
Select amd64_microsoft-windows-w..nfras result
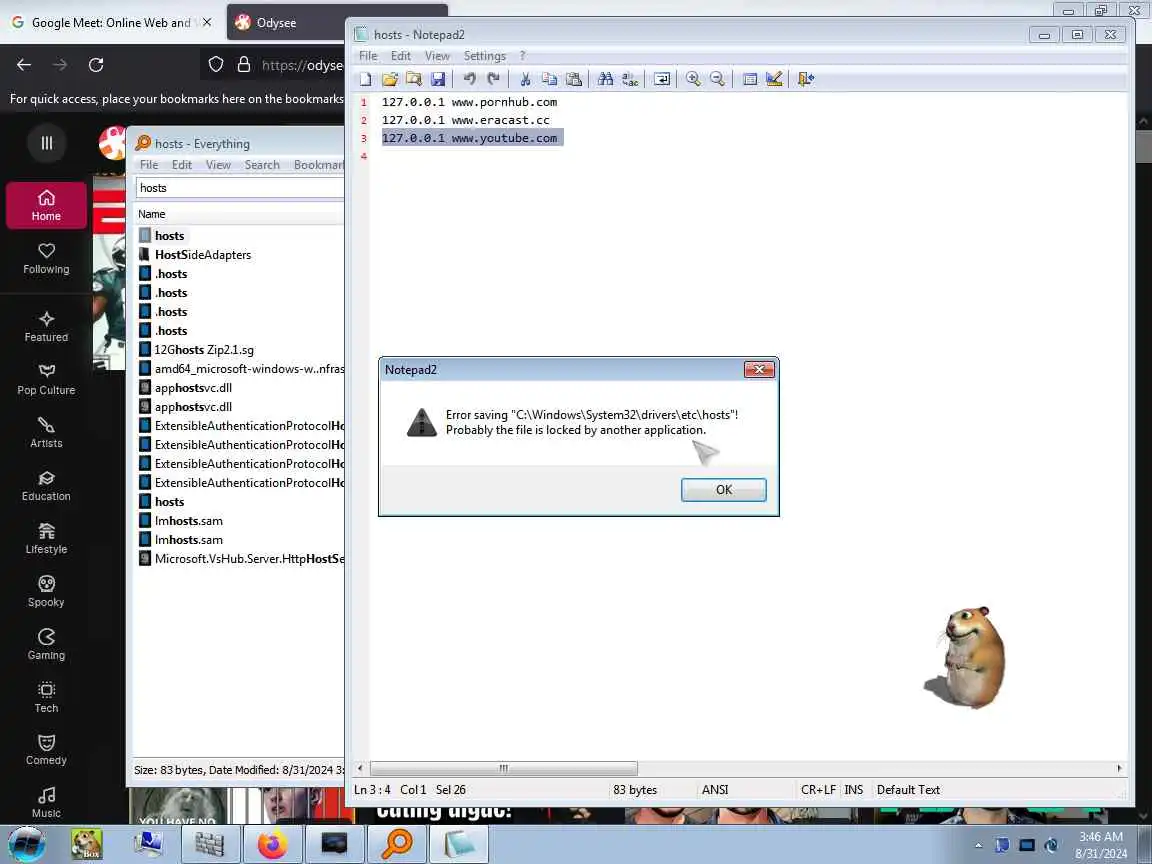click(241, 369)
